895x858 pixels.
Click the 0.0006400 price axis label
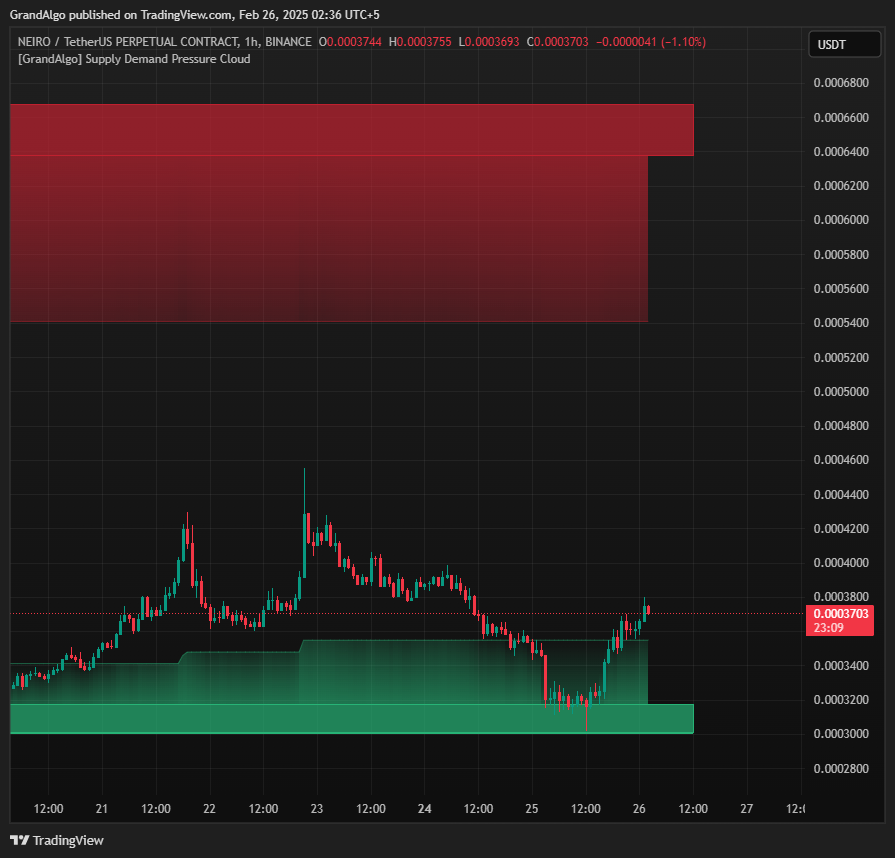tap(841, 151)
